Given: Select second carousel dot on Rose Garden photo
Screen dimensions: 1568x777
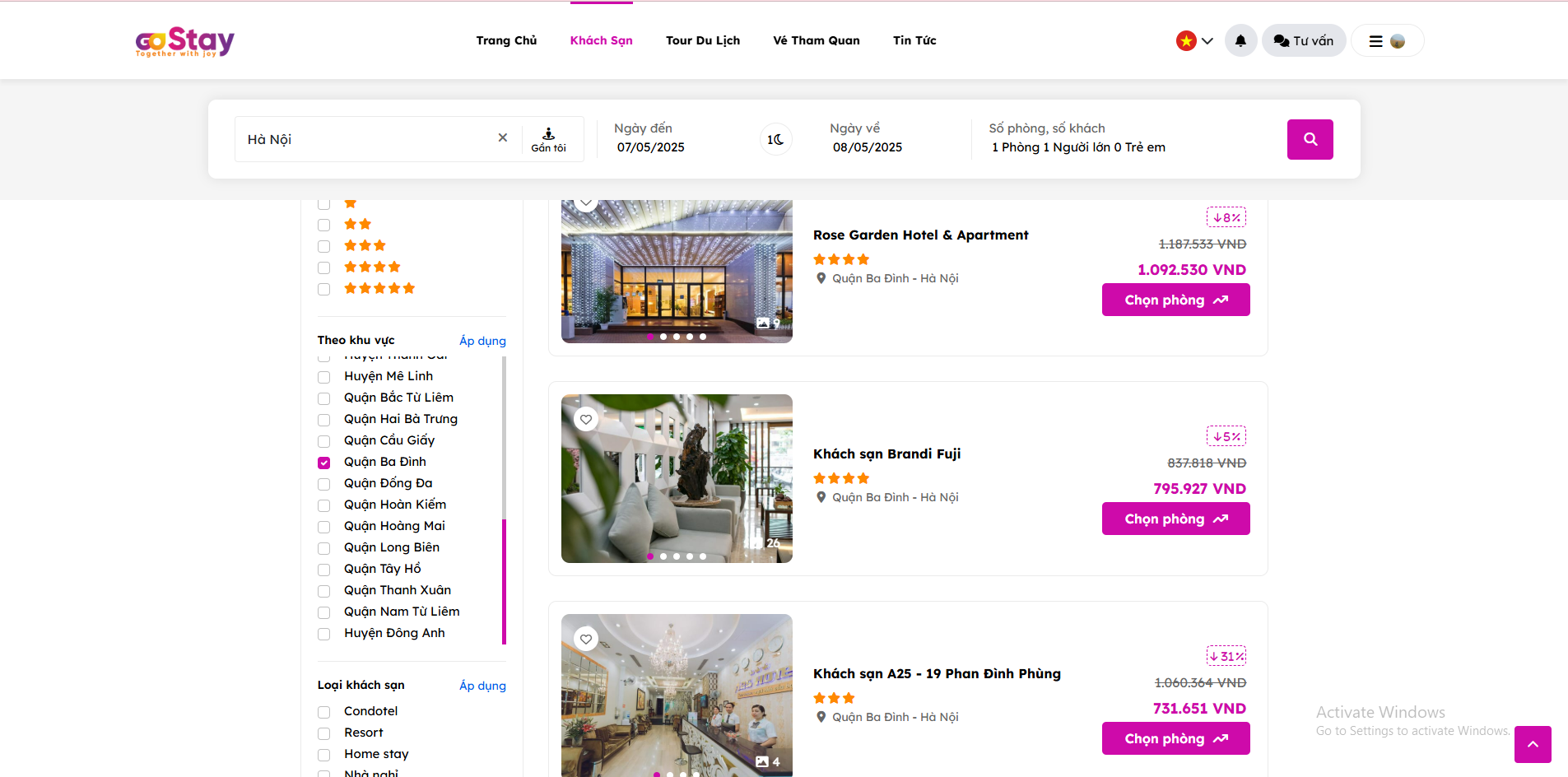Looking at the screenshot, I should click(663, 337).
